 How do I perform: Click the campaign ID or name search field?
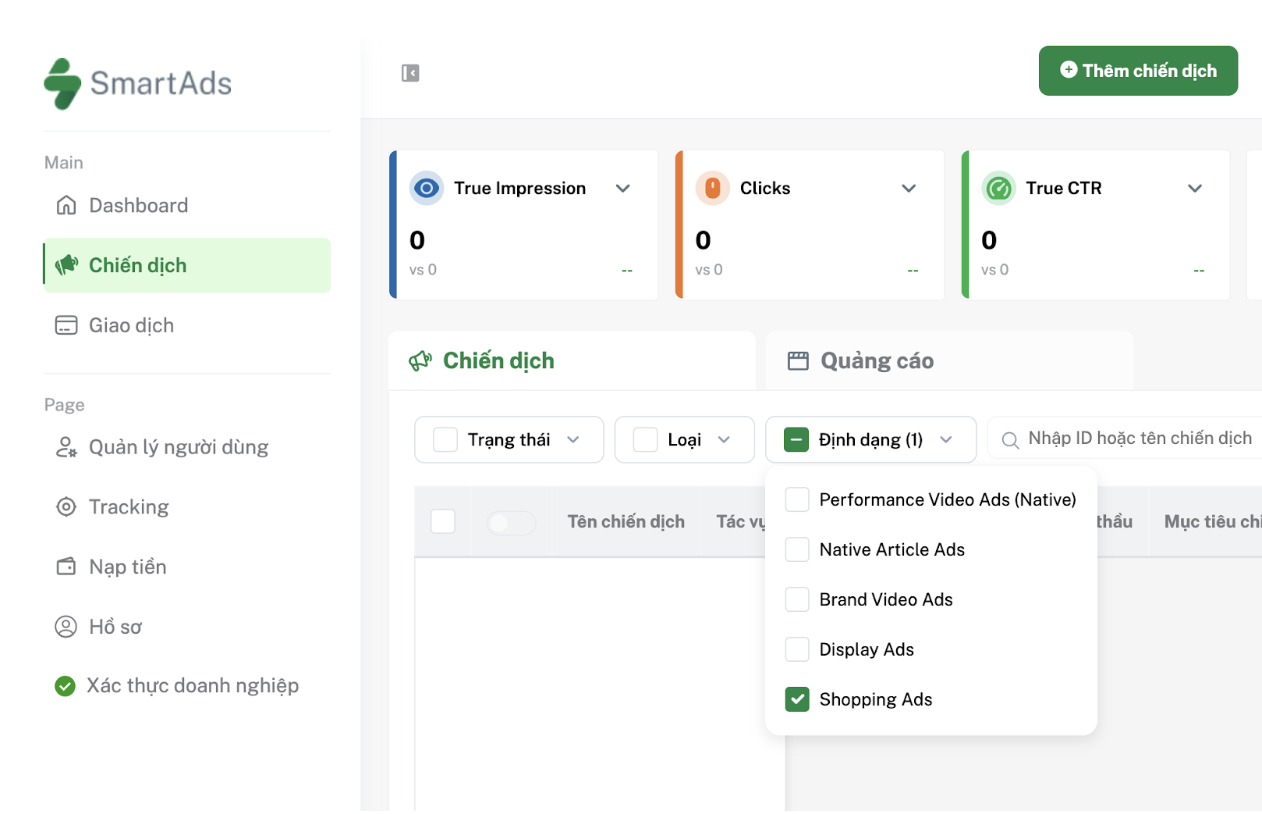click(x=1138, y=439)
